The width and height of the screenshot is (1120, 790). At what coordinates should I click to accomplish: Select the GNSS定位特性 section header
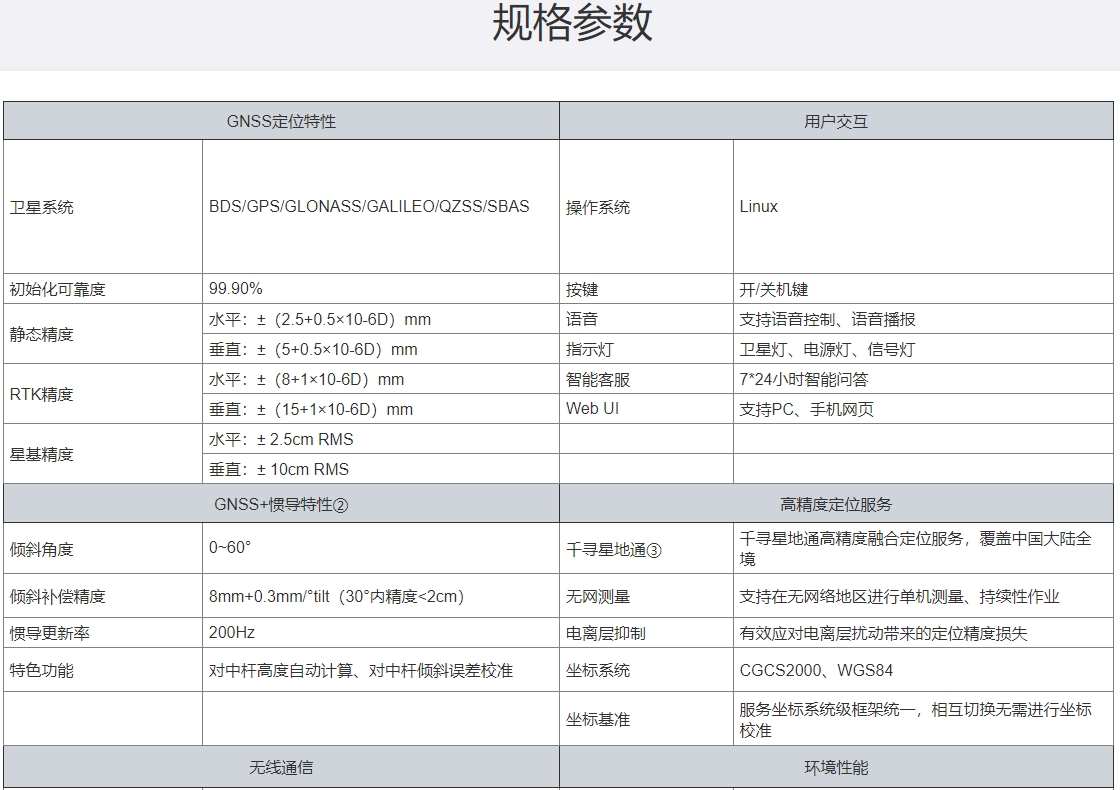281,121
